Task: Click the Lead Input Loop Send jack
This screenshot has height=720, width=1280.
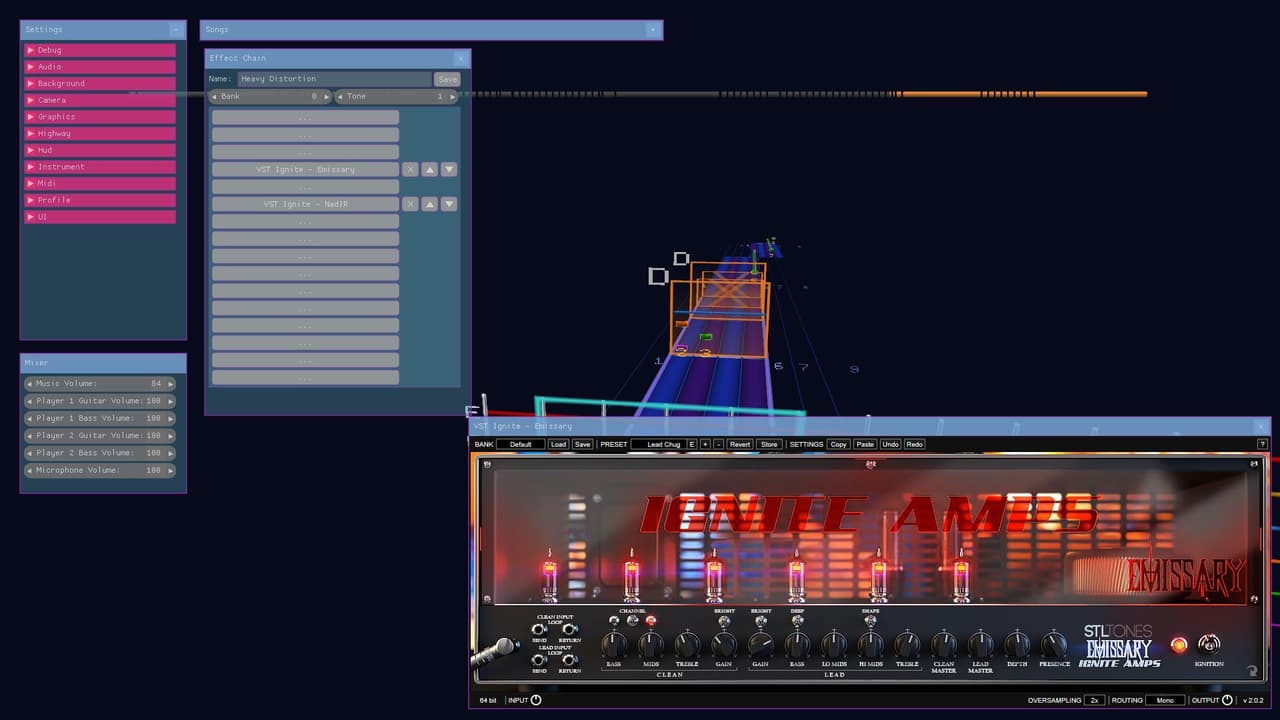Action: [539, 660]
